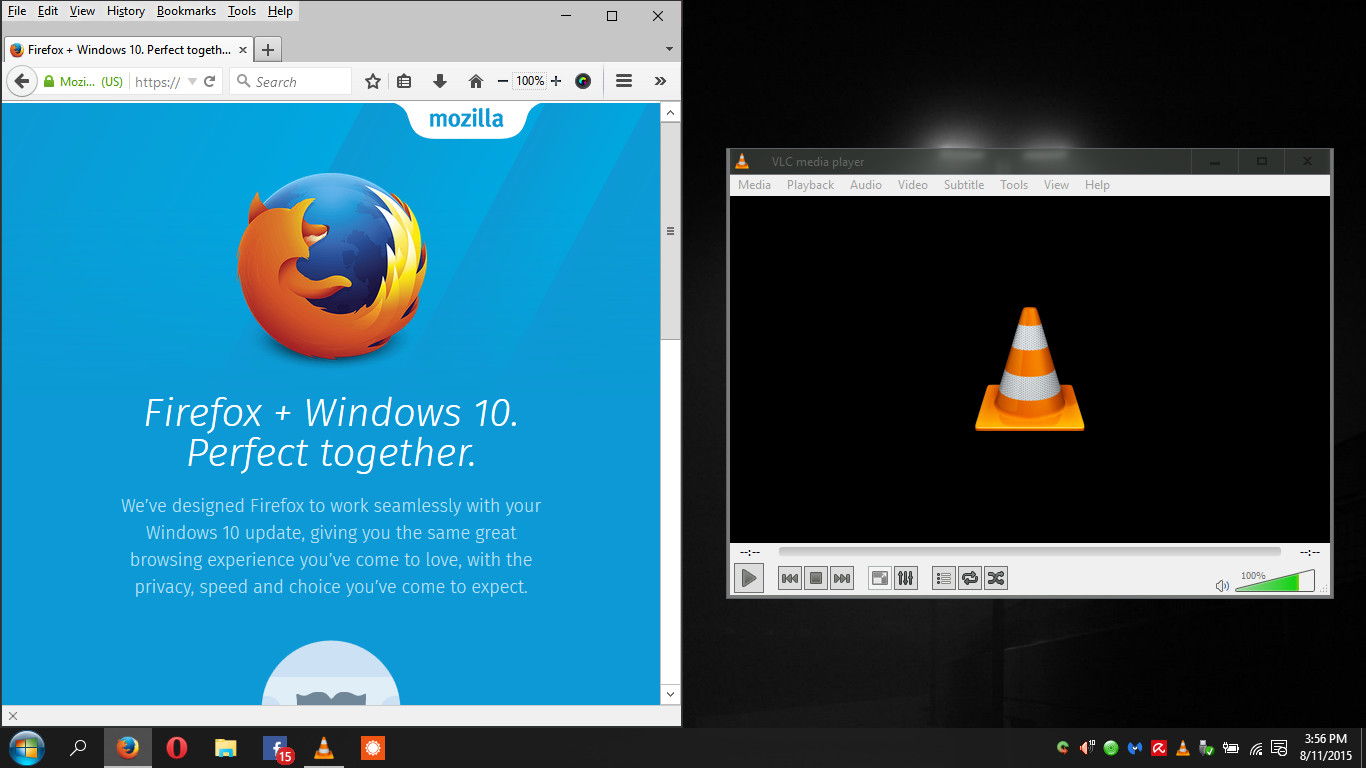Launch Opera from the taskbar

pyautogui.click(x=176, y=748)
